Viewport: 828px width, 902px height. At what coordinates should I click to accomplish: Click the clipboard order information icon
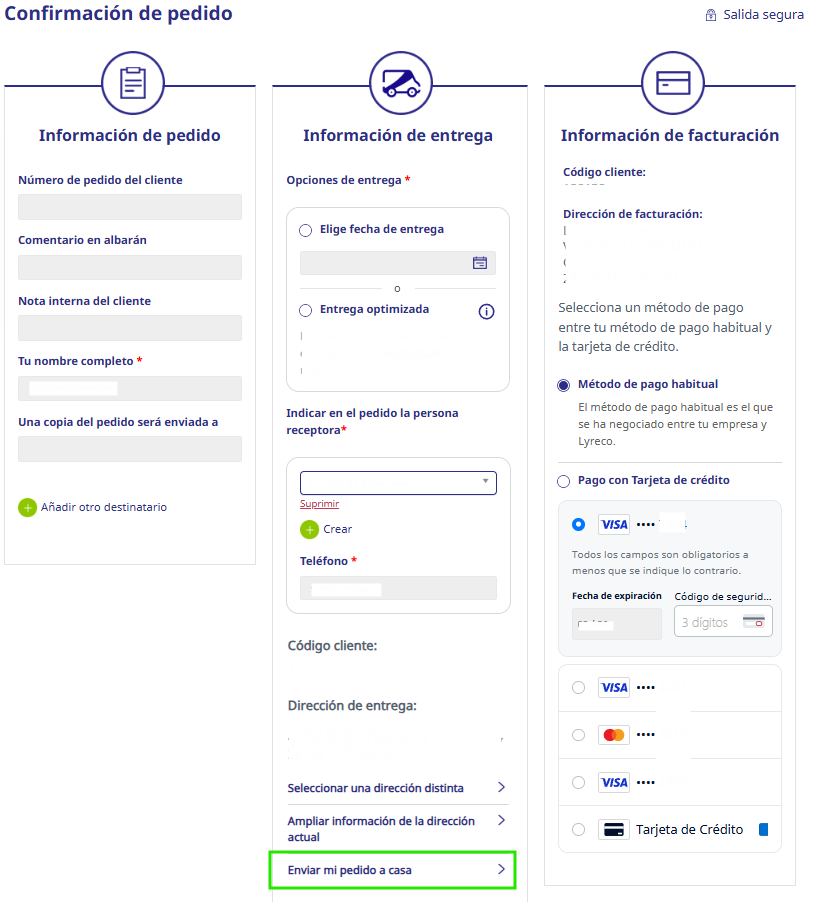tap(133, 83)
